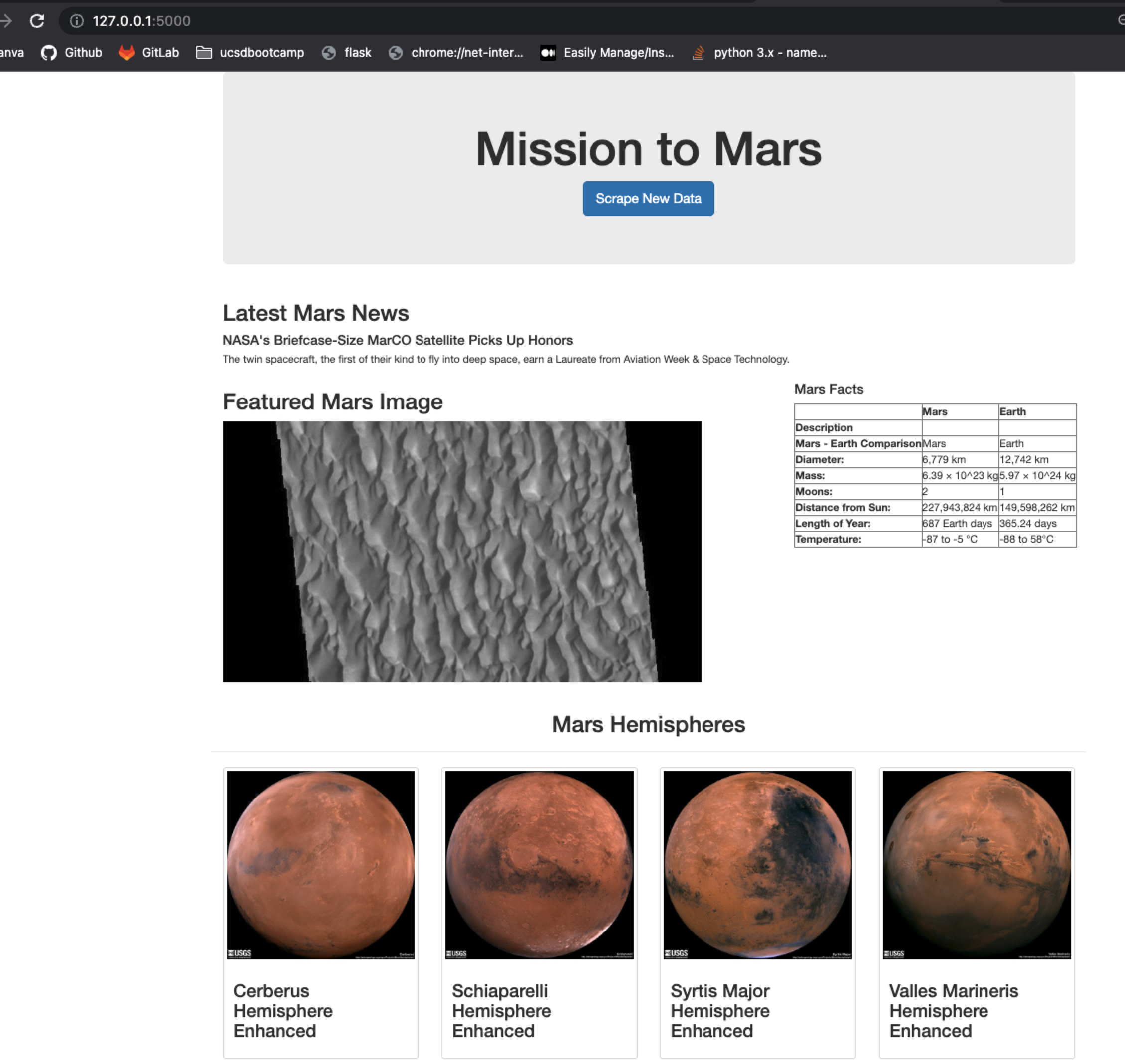Open the Easily Manage/Ins... bookmark
This screenshot has height=1064, width=1125.
(606, 53)
